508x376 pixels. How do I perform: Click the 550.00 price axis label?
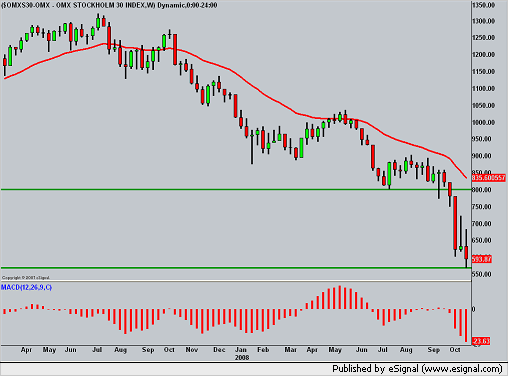[482, 274]
